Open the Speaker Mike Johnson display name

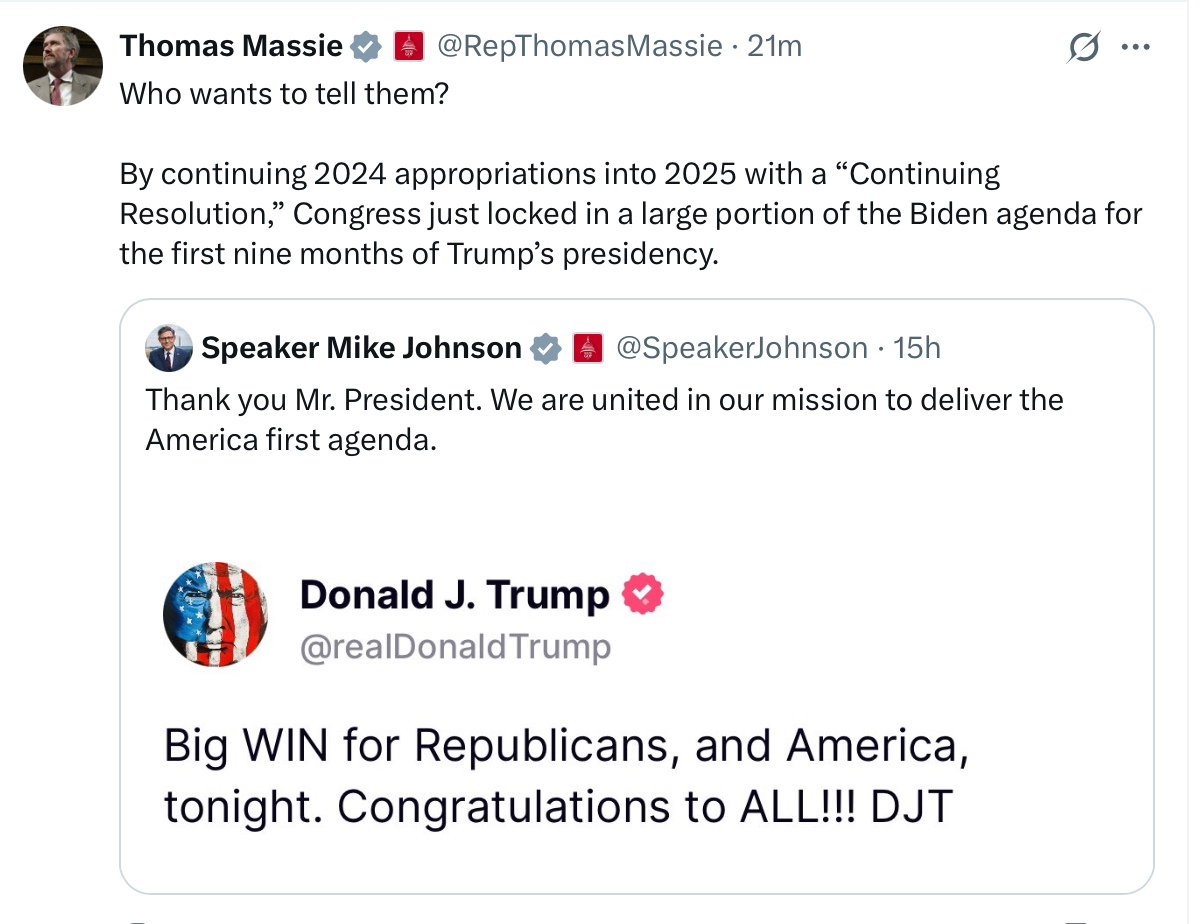pos(361,348)
